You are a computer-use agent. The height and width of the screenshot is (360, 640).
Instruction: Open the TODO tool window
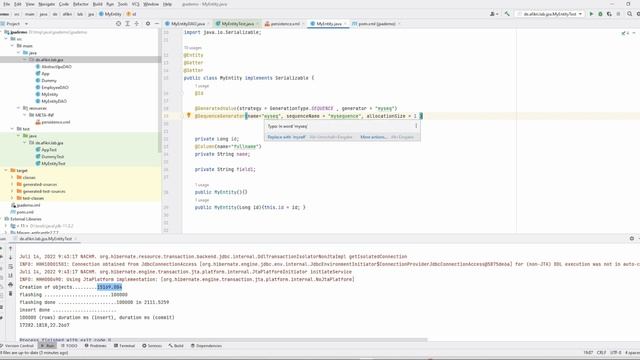(69, 346)
